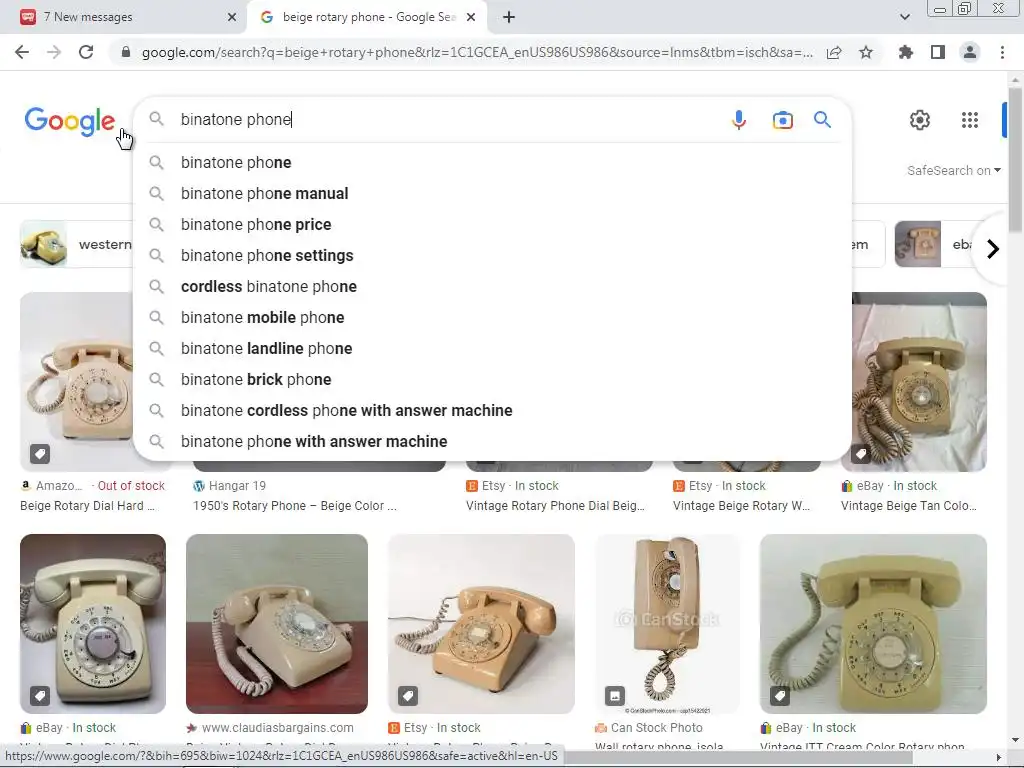Go back to previous page
The width and height of the screenshot is (1024, 768).
(22, 52)
